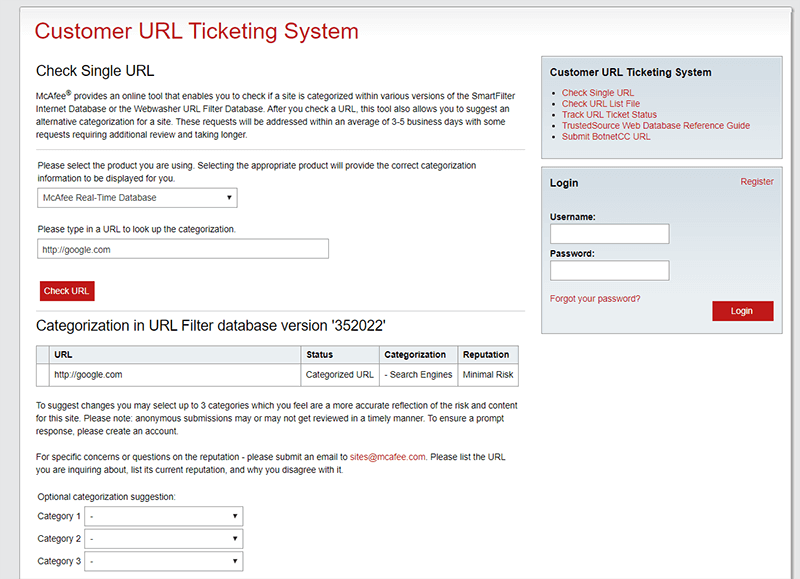Screen dimensions: 800x579
Task: Open the McAfee Real-Time Database product dropdown
Action: click(x=137, y=198)
